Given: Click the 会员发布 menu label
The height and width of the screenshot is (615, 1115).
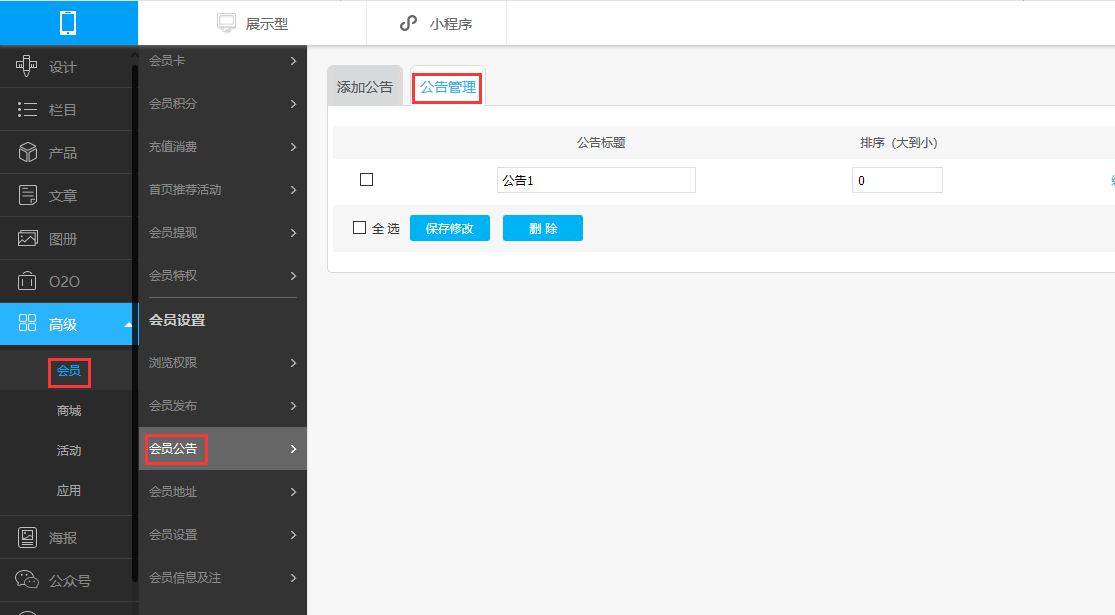Looking at the screenshot, I should tap(173, 406).
